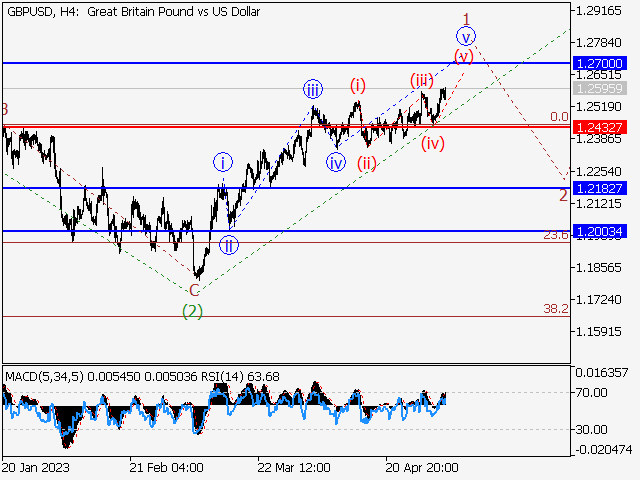Select the brown wave C label
The height and width of the screenshot is (480, 640).
[194, 290]
